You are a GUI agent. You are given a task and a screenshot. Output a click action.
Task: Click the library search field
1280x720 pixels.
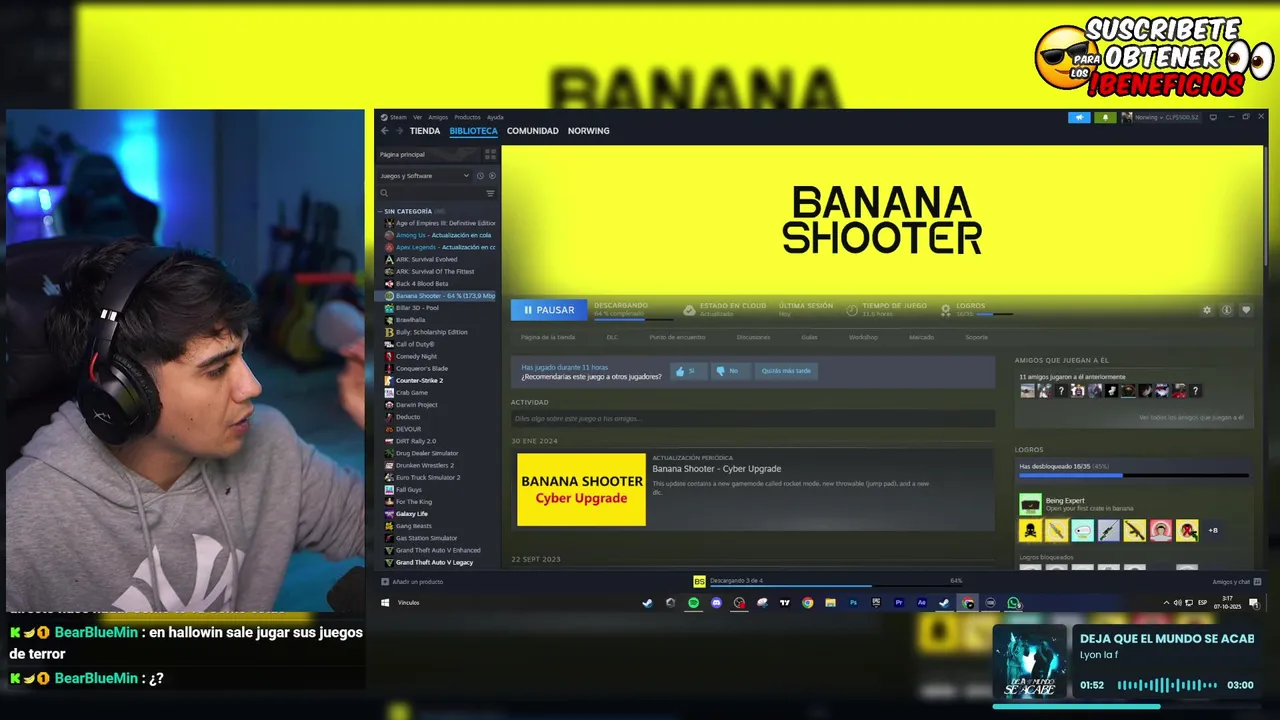click(x=431, y=193)
